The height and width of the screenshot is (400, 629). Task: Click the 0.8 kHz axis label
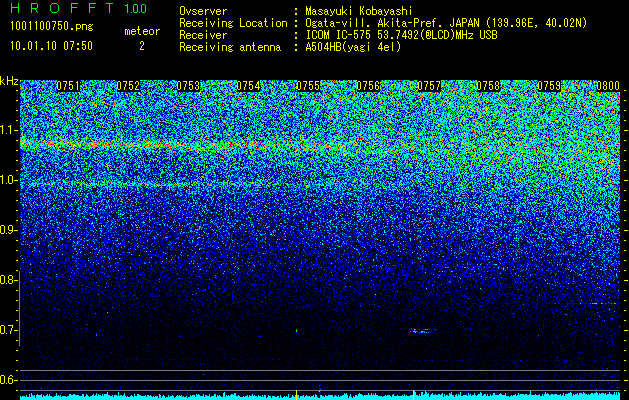coord(9,280)
